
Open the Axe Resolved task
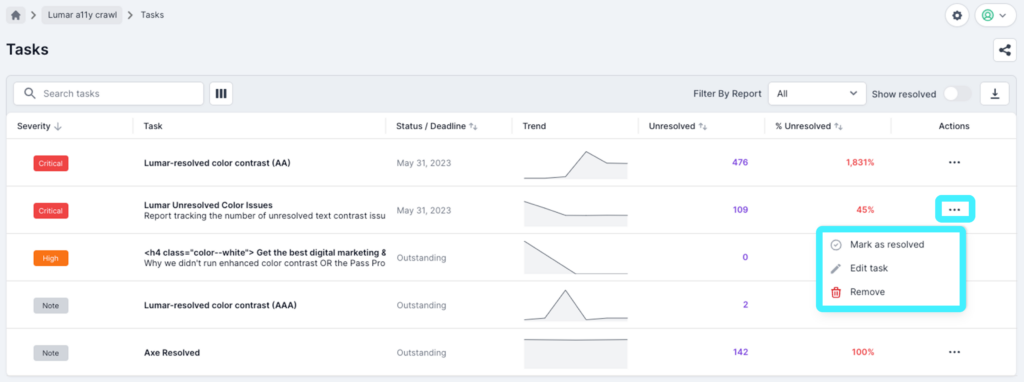172,353
